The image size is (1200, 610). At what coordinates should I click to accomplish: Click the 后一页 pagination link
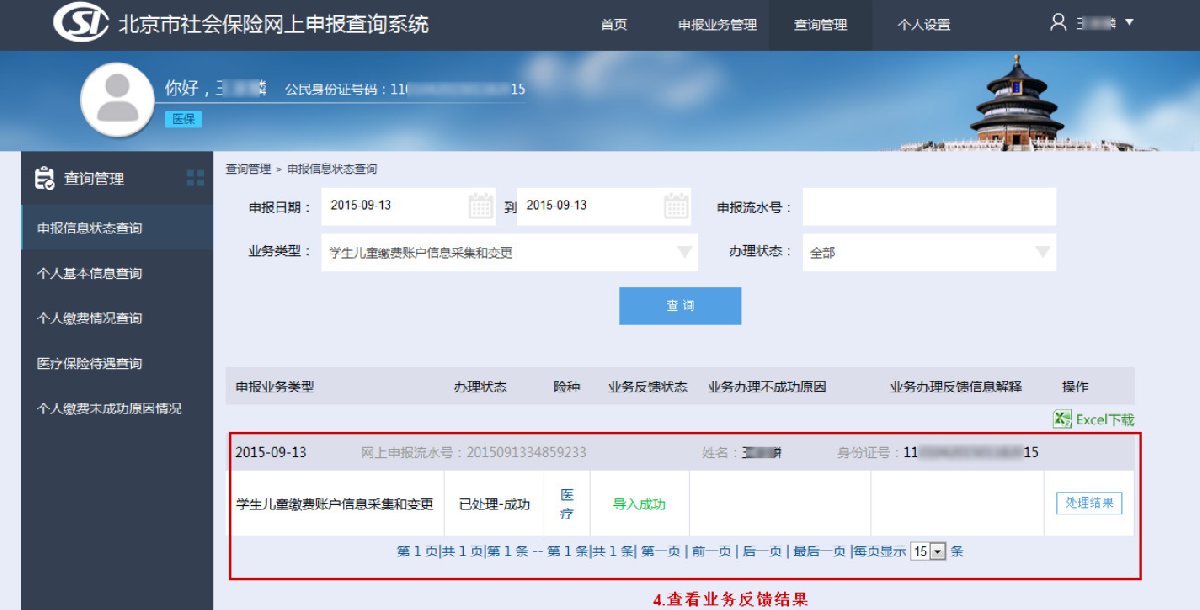762,551
